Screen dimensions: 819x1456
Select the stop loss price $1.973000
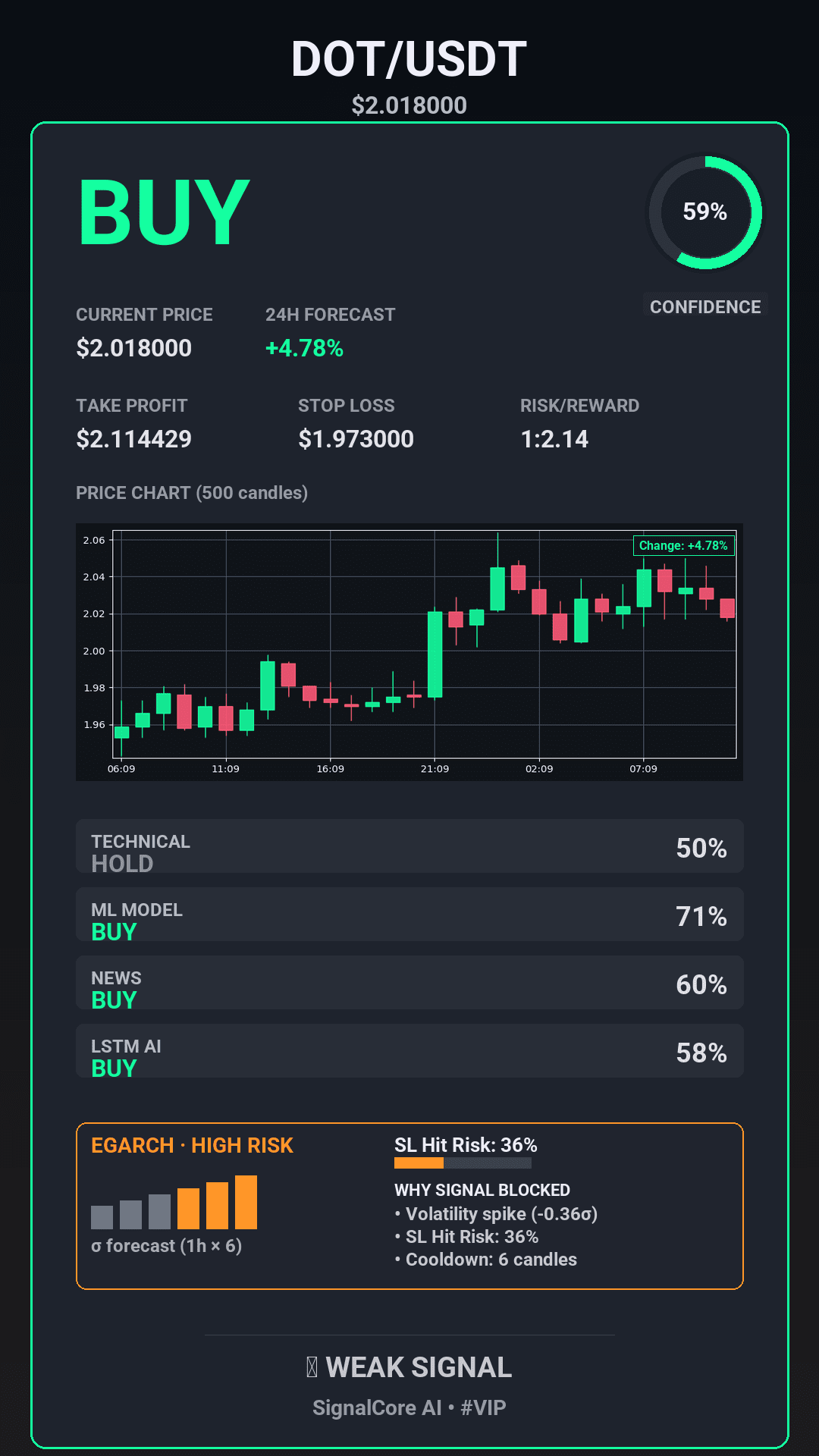[x=356, y=439]
